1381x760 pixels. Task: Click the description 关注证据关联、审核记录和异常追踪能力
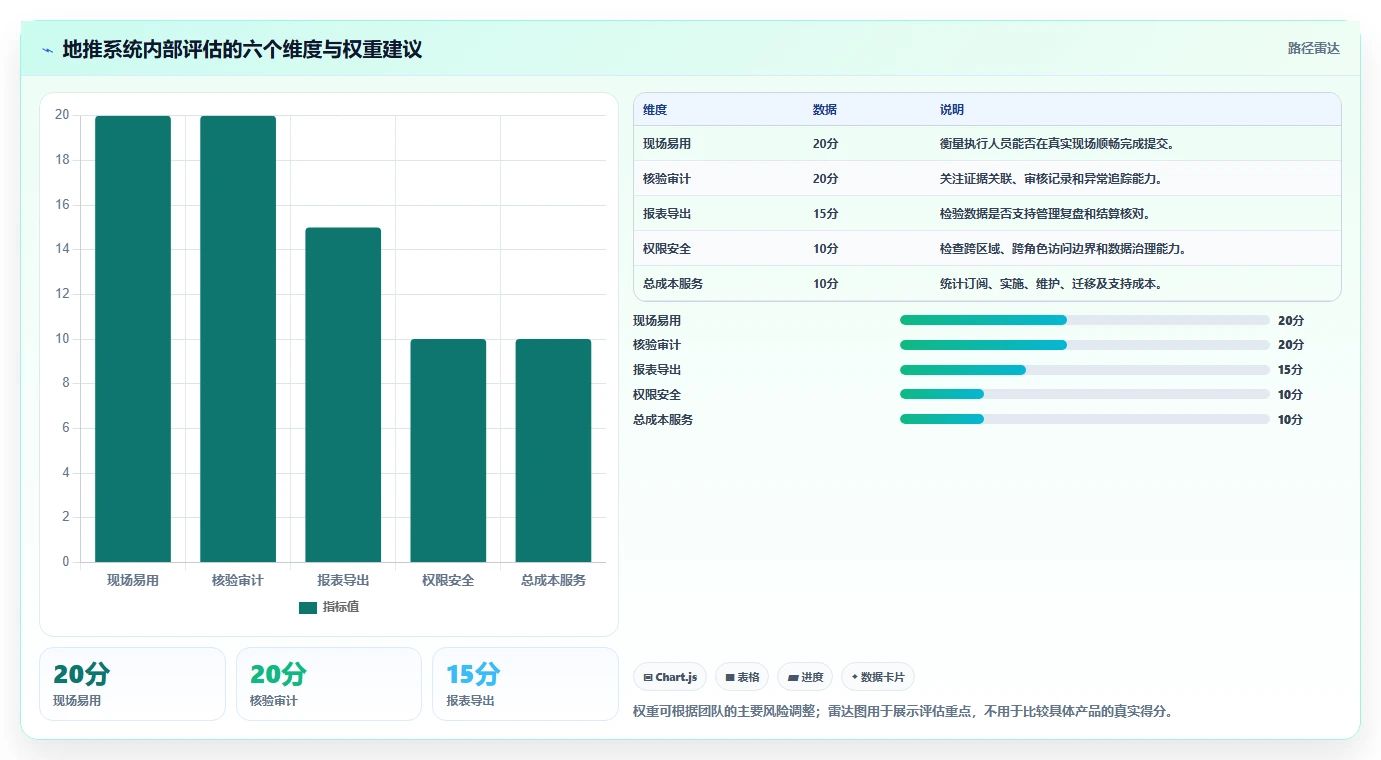(1051, 179)
